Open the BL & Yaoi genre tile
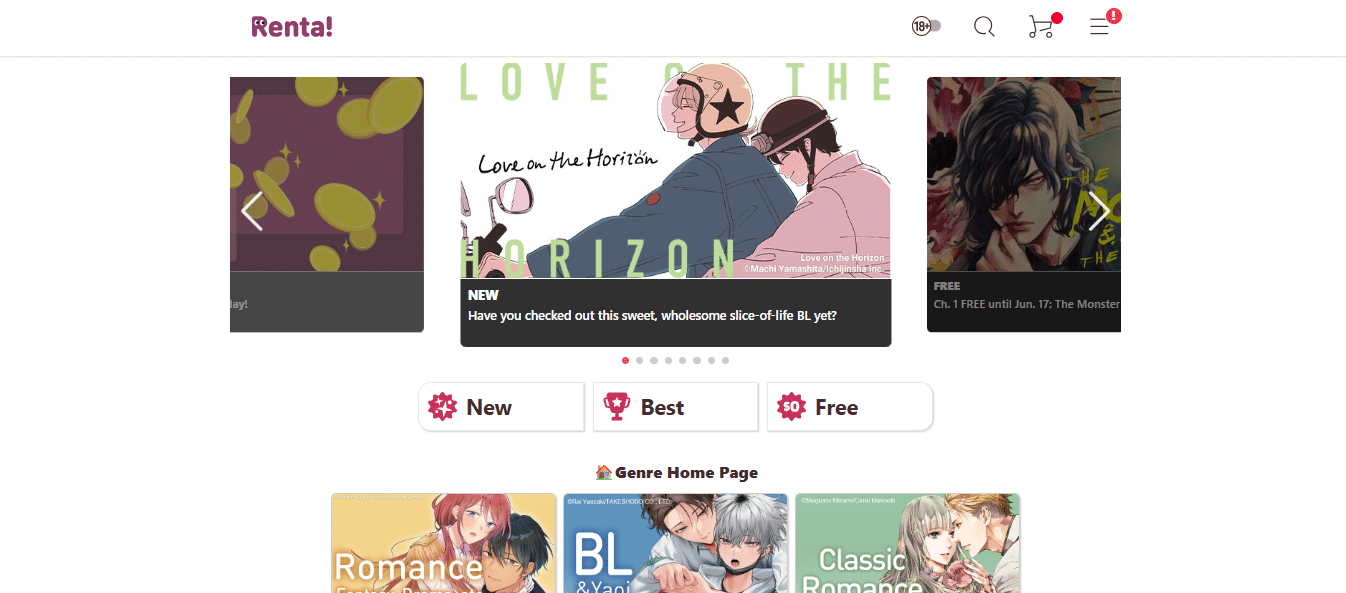The height and width of the screenshot is (593, 1346). point(676,543)
